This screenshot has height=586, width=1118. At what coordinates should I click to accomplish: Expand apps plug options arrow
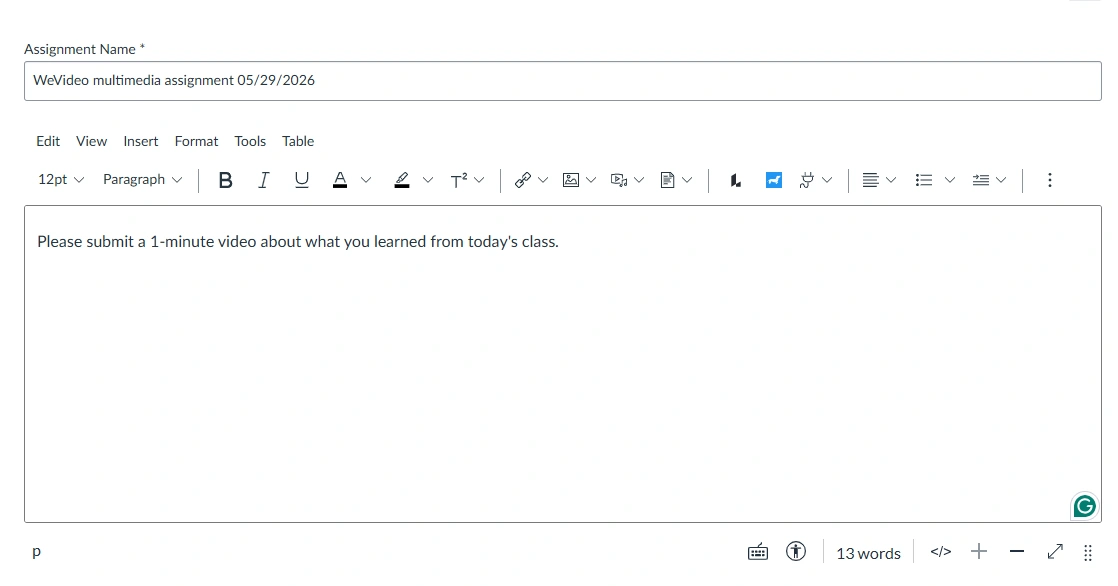827,180
